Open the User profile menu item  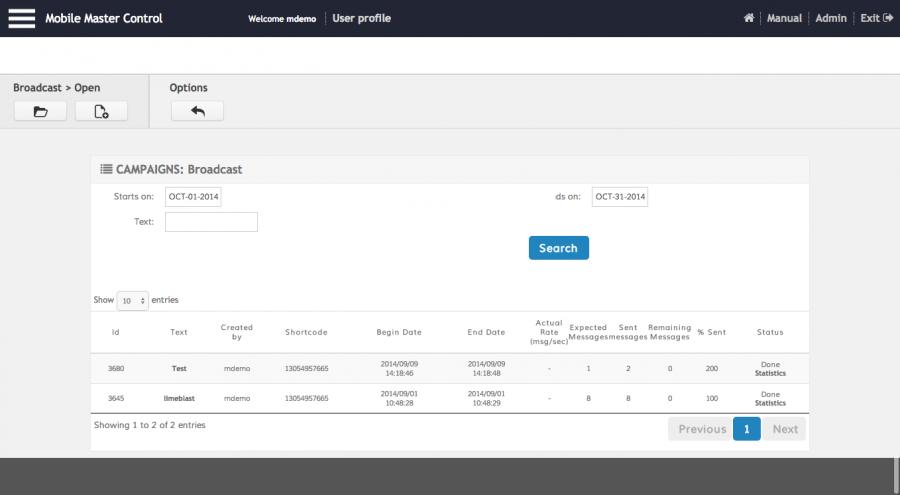coord(361,18)
